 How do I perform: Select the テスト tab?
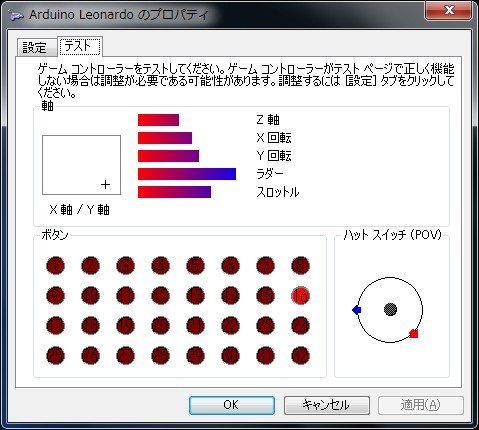pyautogui.click(x=79, y=46)
